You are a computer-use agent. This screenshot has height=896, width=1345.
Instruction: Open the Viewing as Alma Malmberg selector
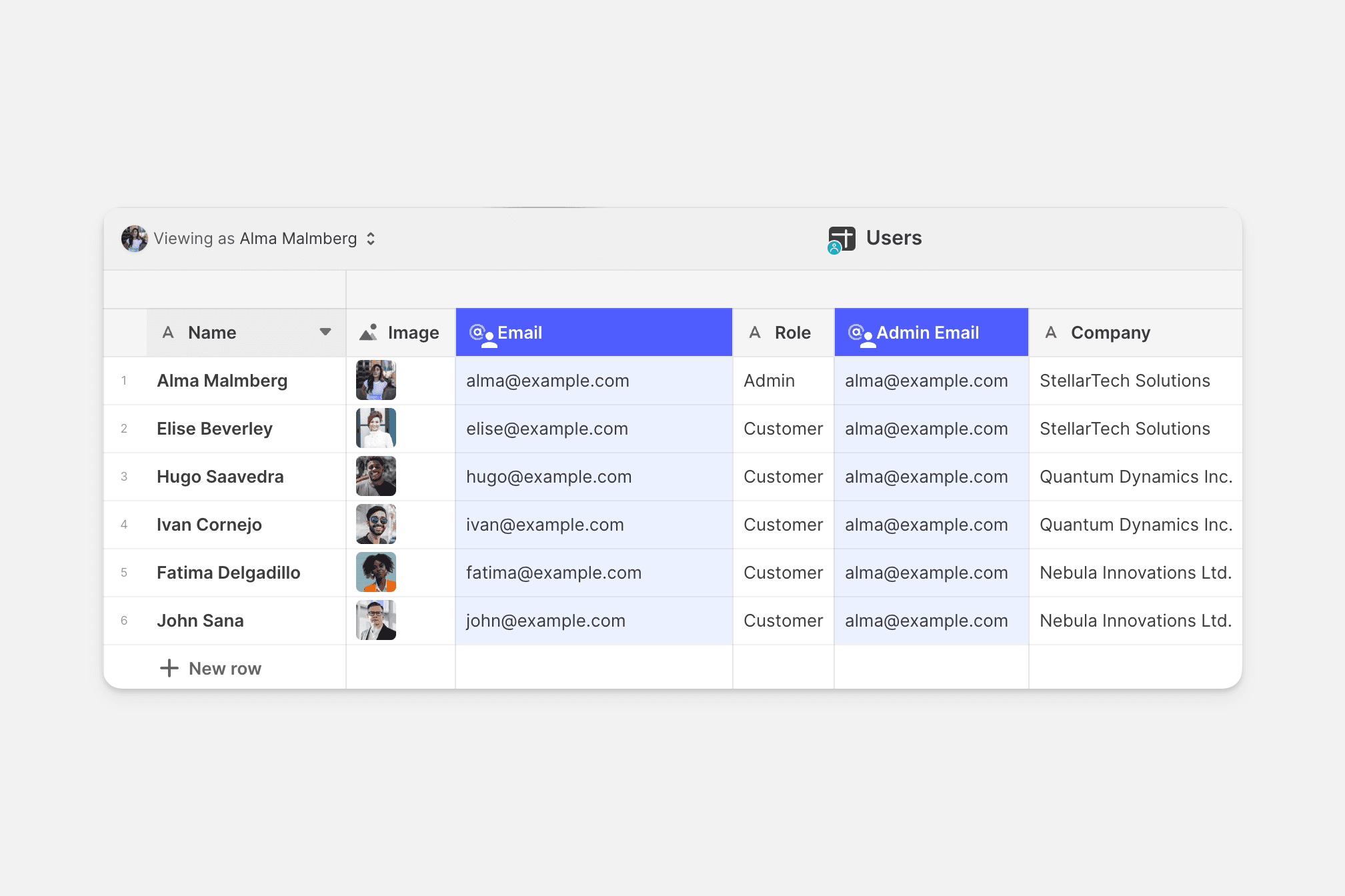pos(255,239)
